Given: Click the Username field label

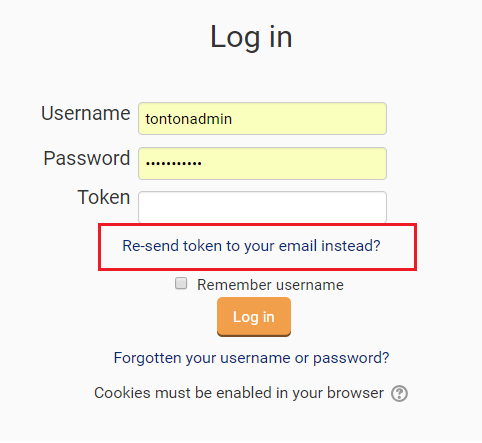Looking at the screenshot, I should (x=86, y=113).
